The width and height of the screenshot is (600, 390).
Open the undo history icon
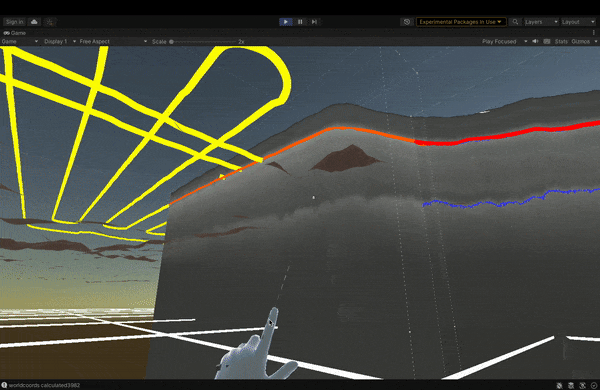pos(406,22)
